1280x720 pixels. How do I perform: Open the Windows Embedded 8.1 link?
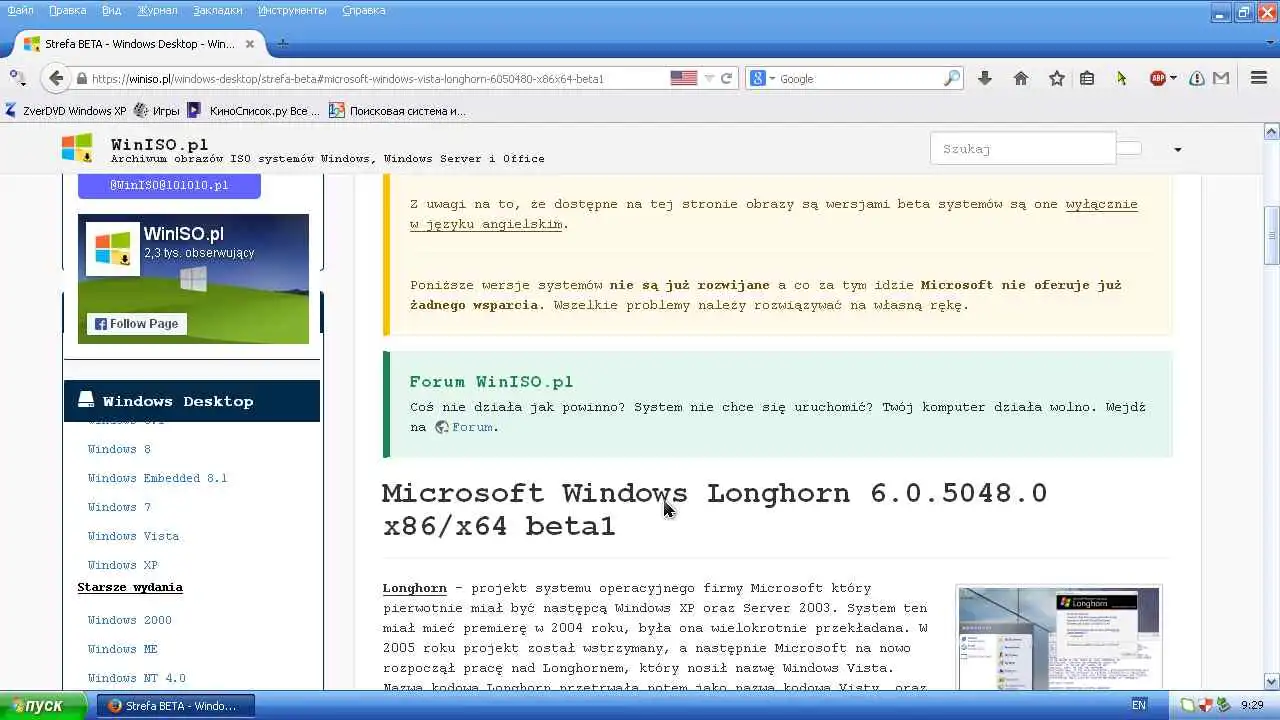157,478
